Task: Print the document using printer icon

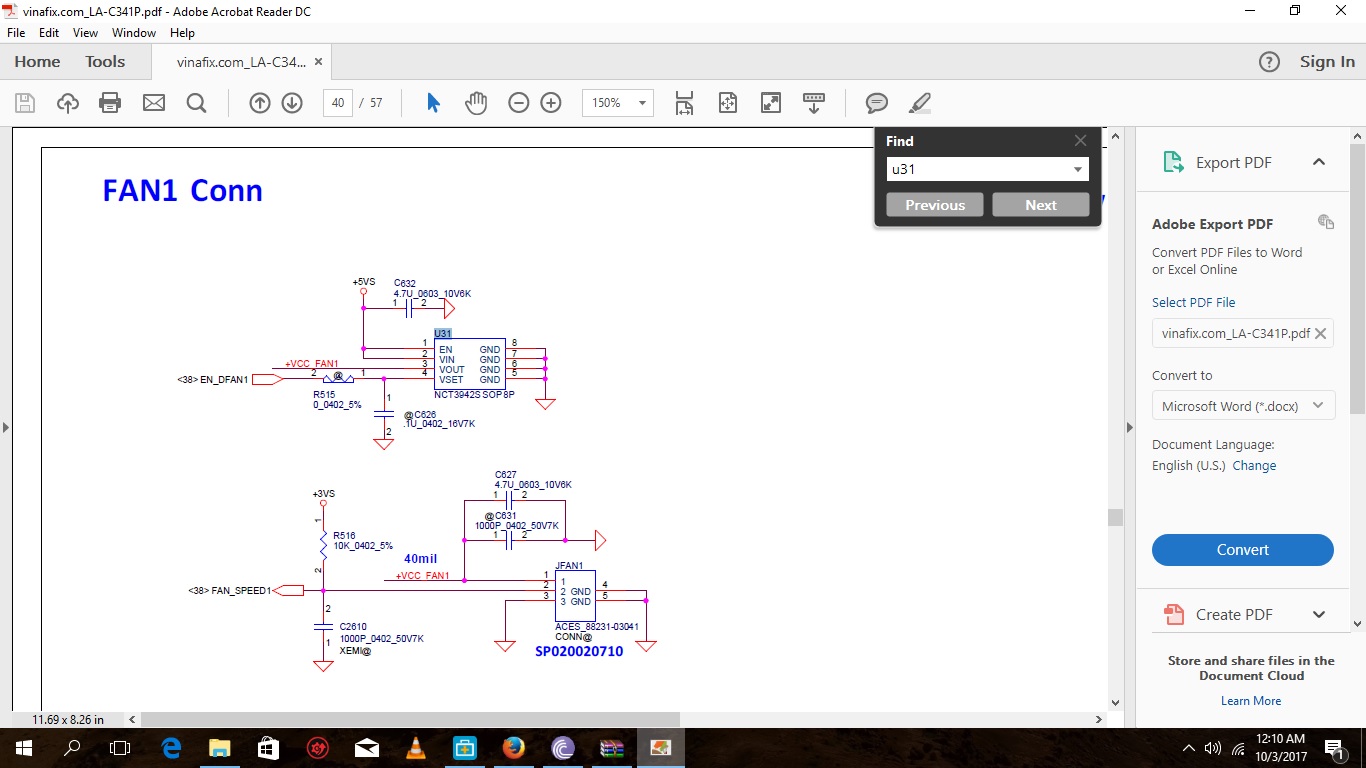Action: [x=110, y=103]
